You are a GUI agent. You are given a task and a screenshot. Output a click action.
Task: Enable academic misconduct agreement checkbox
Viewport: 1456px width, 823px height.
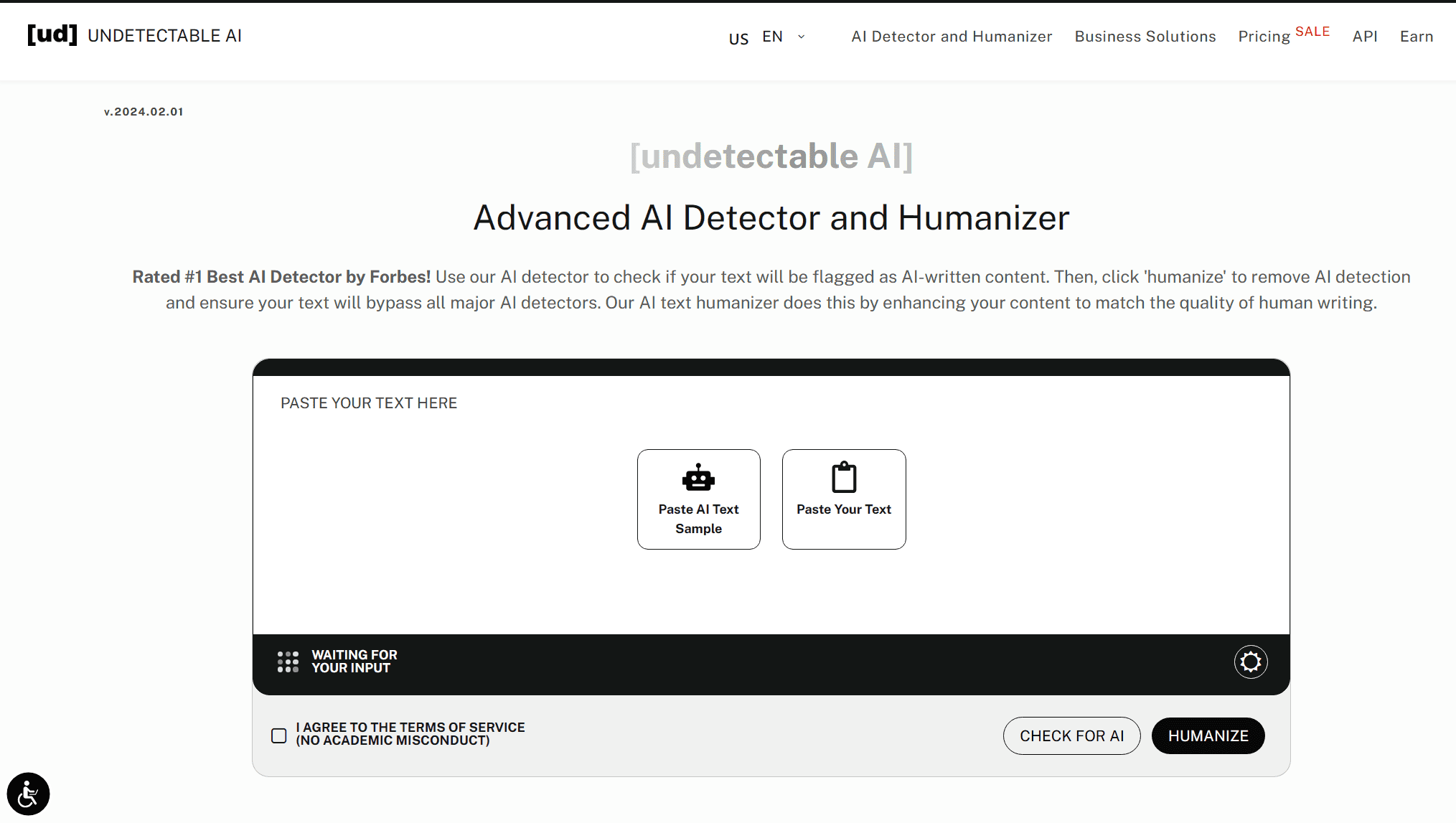coord(279,734)
